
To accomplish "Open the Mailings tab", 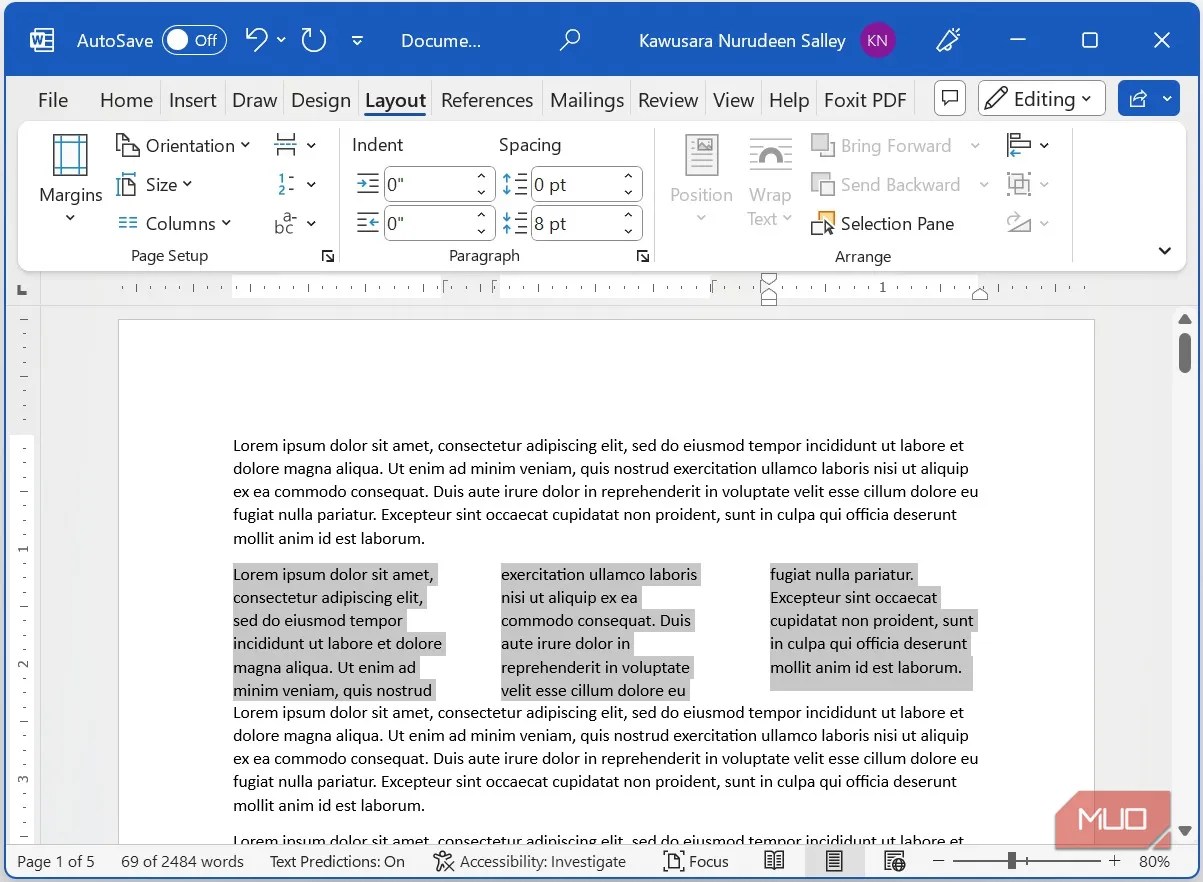I will click(x=587, y=100).
